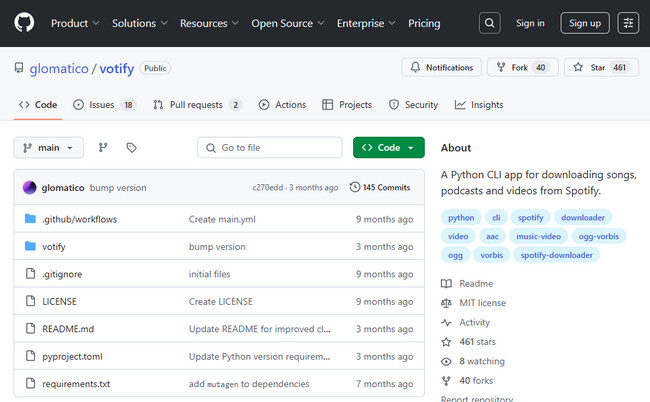The width and height of the screenshot is (650, 402).
Task: Click the commits history clock icon
Action: tap(355, 187)
